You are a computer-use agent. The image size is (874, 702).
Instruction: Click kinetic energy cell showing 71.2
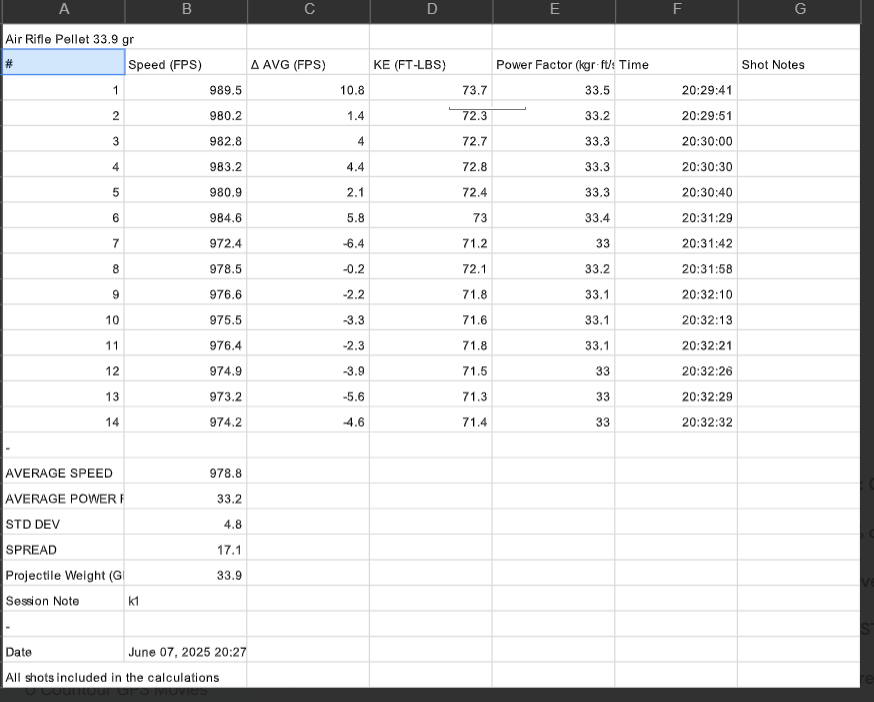point(431,243)
